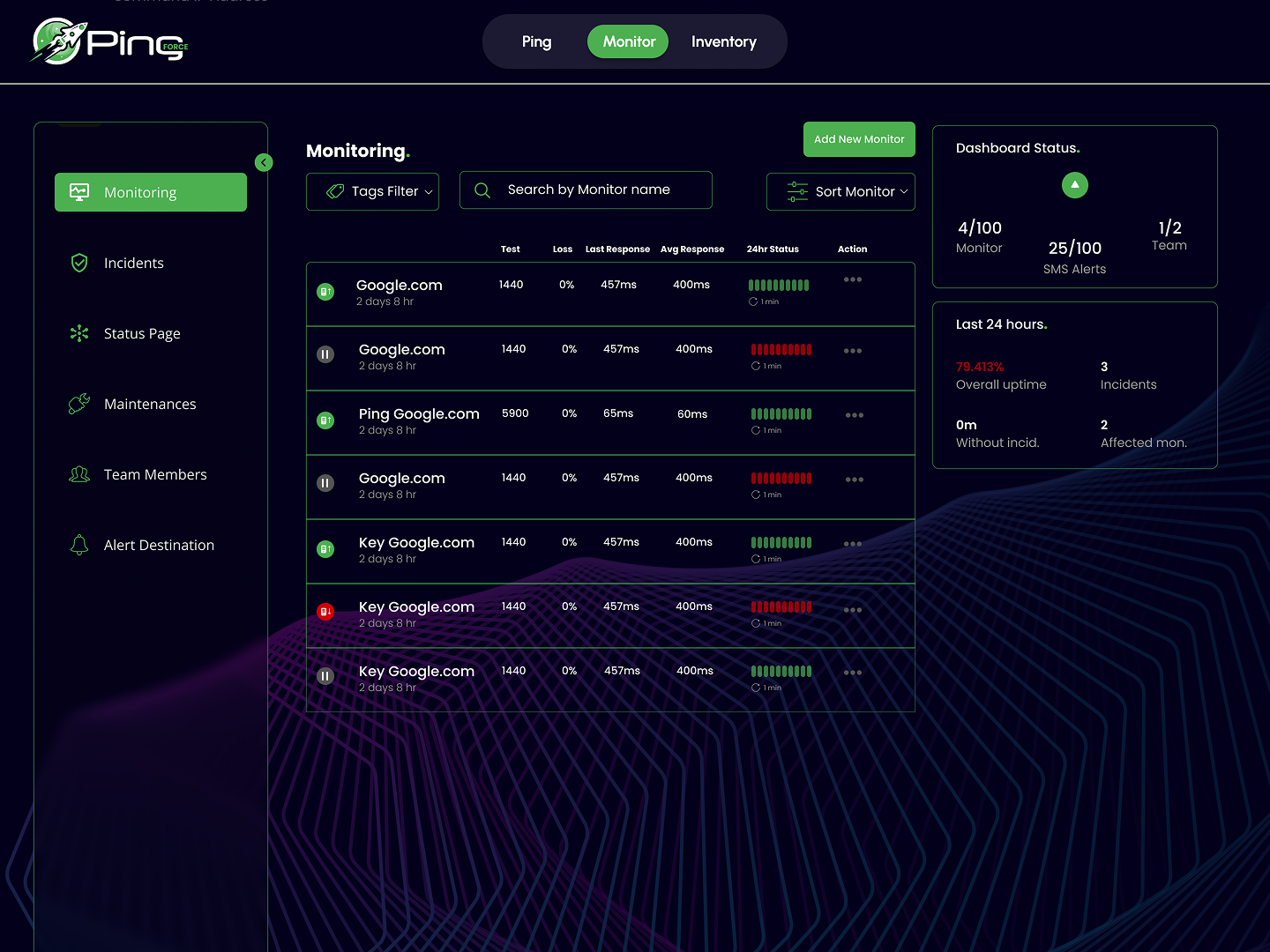The width and height of the screenshot is (1270, 952).
Task: Open the three-dot action menu for Ping Google.com
Action: point(855,415)
